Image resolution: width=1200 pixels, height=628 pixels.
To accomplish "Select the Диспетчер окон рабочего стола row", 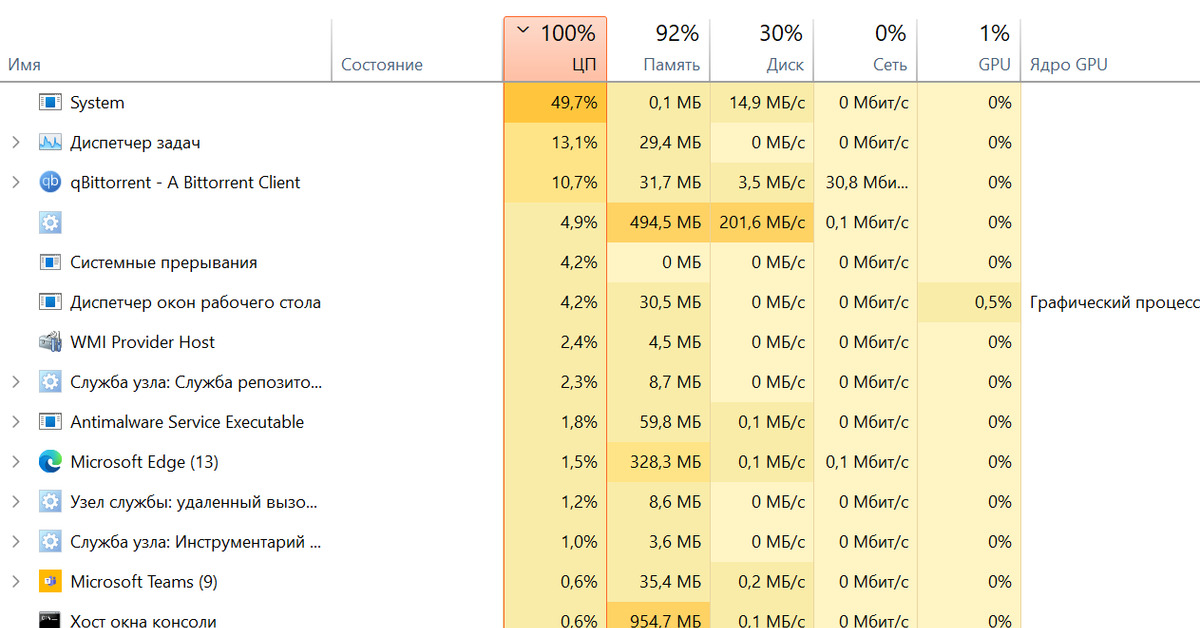I will pos(195,302).
